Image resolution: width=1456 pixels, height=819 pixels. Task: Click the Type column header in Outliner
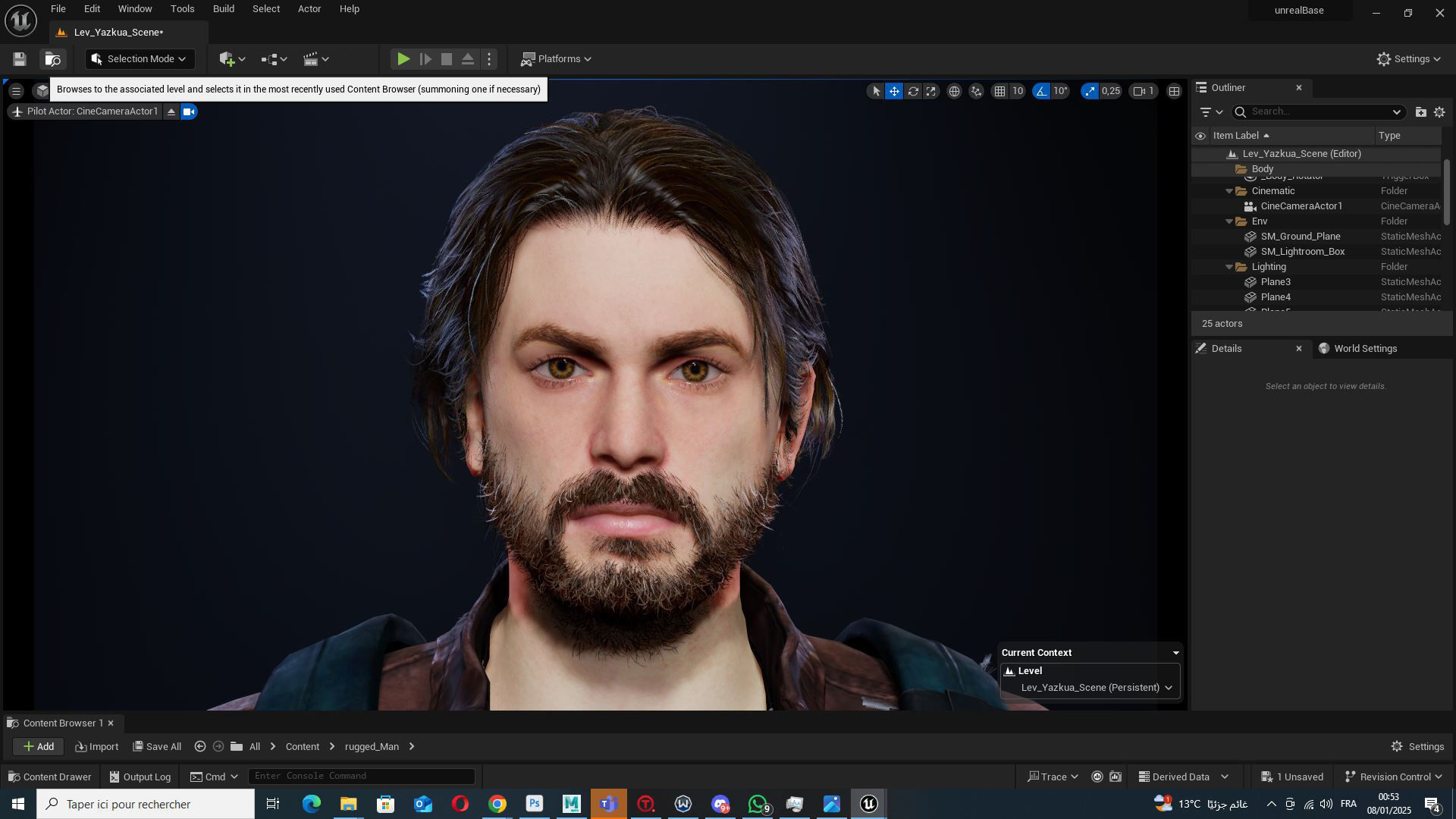(1408, 136)
